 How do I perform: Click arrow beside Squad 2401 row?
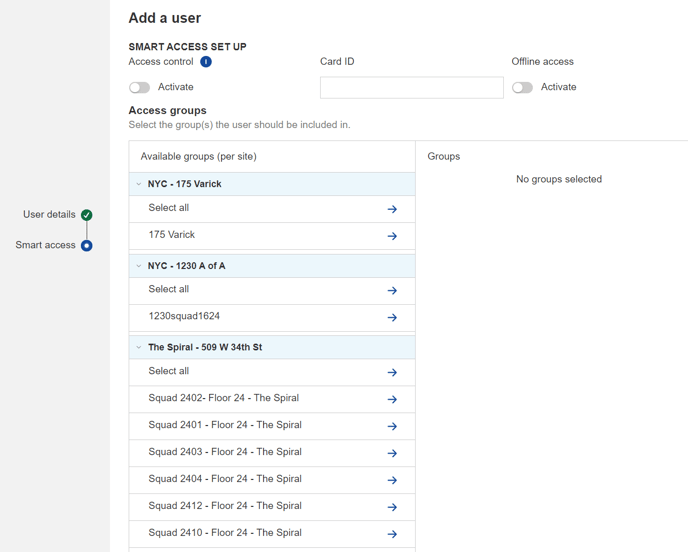point(392,426)
